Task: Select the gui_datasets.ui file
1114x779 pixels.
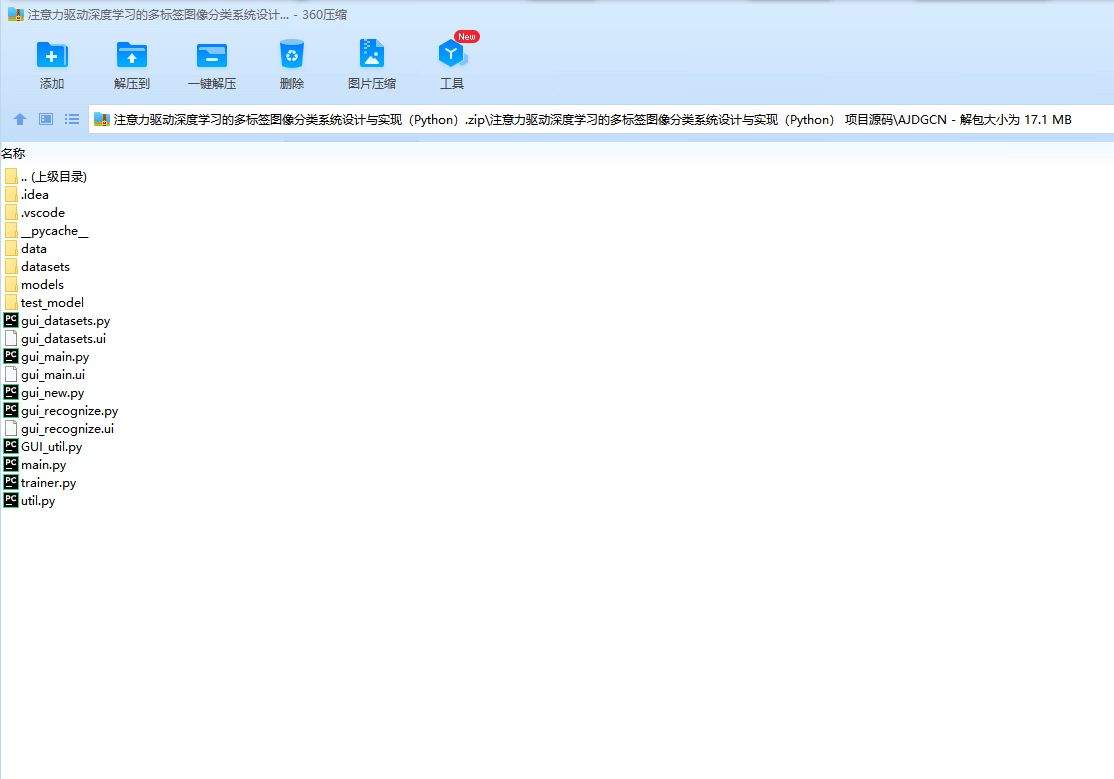Action: [x=55, y=338]
